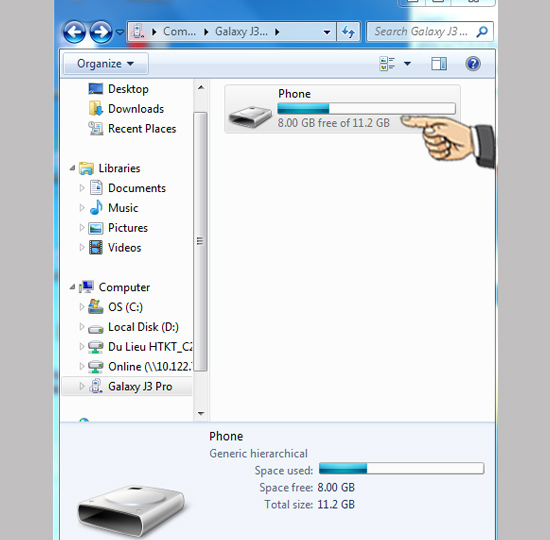Open the view options dropdown arrow
Viewport: 550px width, 540px height.
[407, 64]
